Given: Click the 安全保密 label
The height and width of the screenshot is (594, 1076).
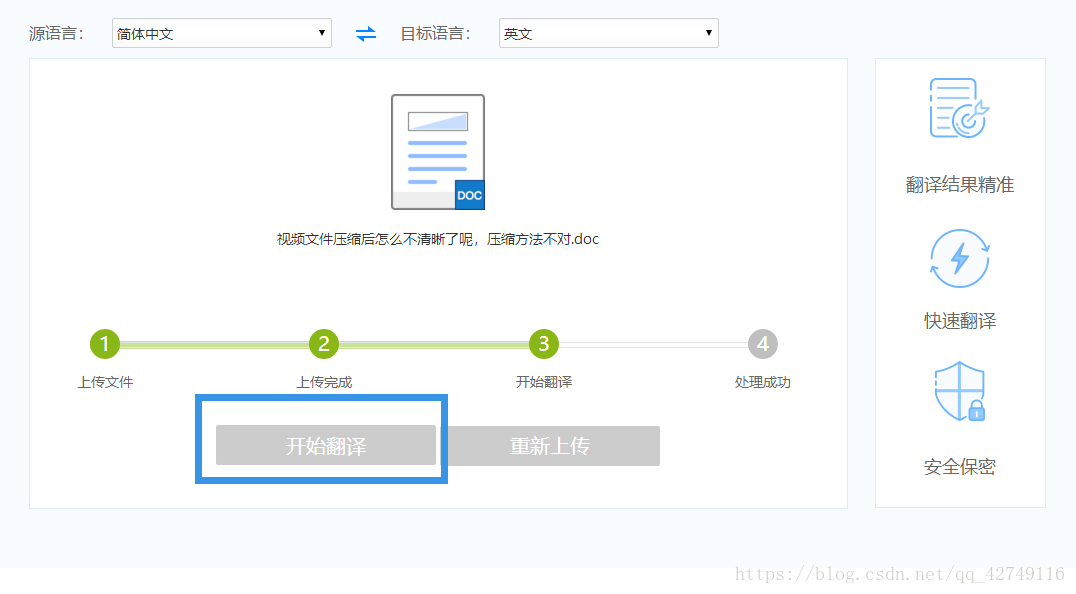Looking at the screenshot, I should tap(959, 467).
